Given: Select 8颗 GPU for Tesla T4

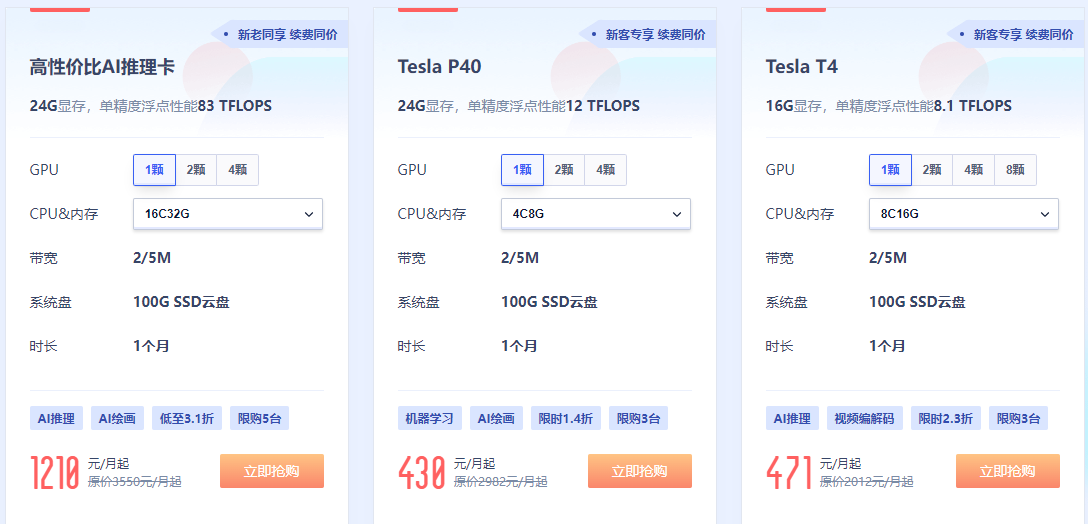Looking at the screenshot, I should tap(1014, 170).
